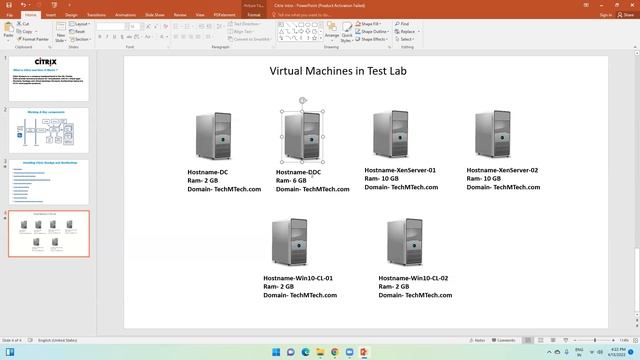Click the Paste button
Image resolution: width=640 pixels, height=360 pixels.
pyautogui.click(x=9, y=32)
